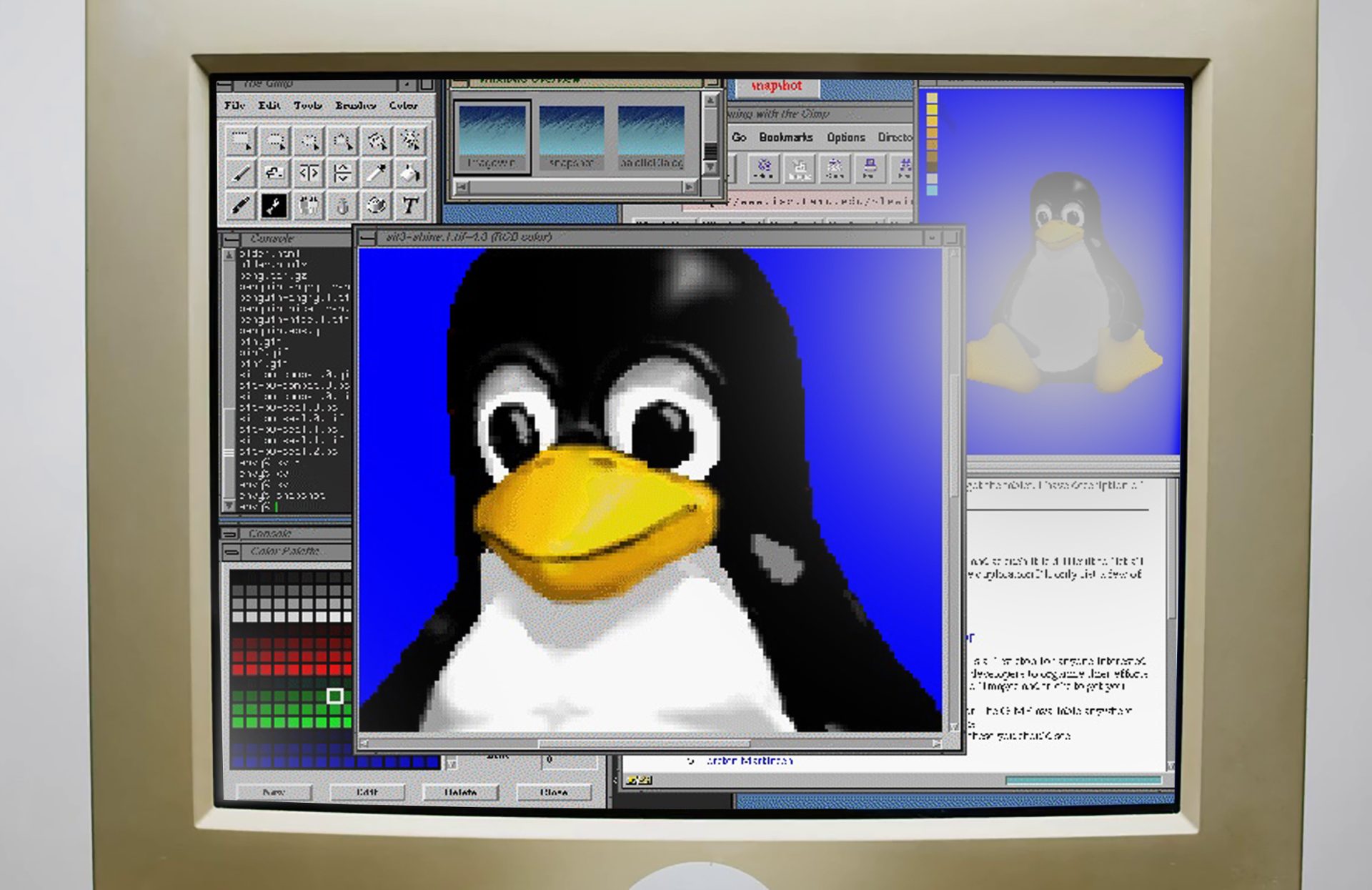Screen dimensions: 1372x890
Task: Select the Intelligent Scissors sparkle tool
Action: (x=410, y=140)
